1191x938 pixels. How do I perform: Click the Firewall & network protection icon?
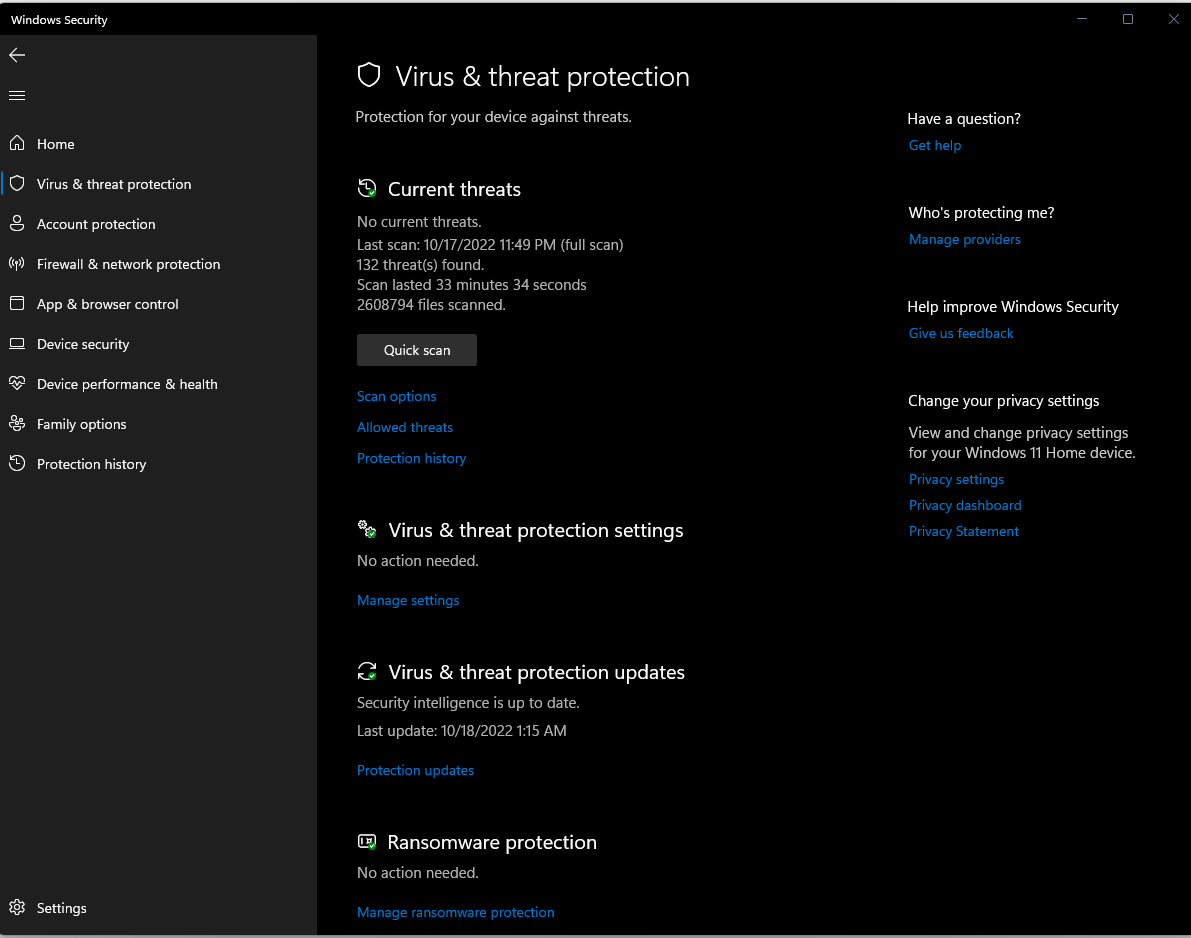click(17, 264)
